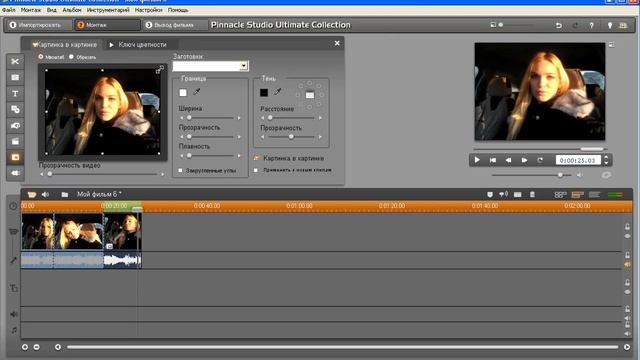Image resolution: width=640 pixels, height=360 pixels.
Task: Hide the main video track eye icon
Action: (x=627, y=236)
